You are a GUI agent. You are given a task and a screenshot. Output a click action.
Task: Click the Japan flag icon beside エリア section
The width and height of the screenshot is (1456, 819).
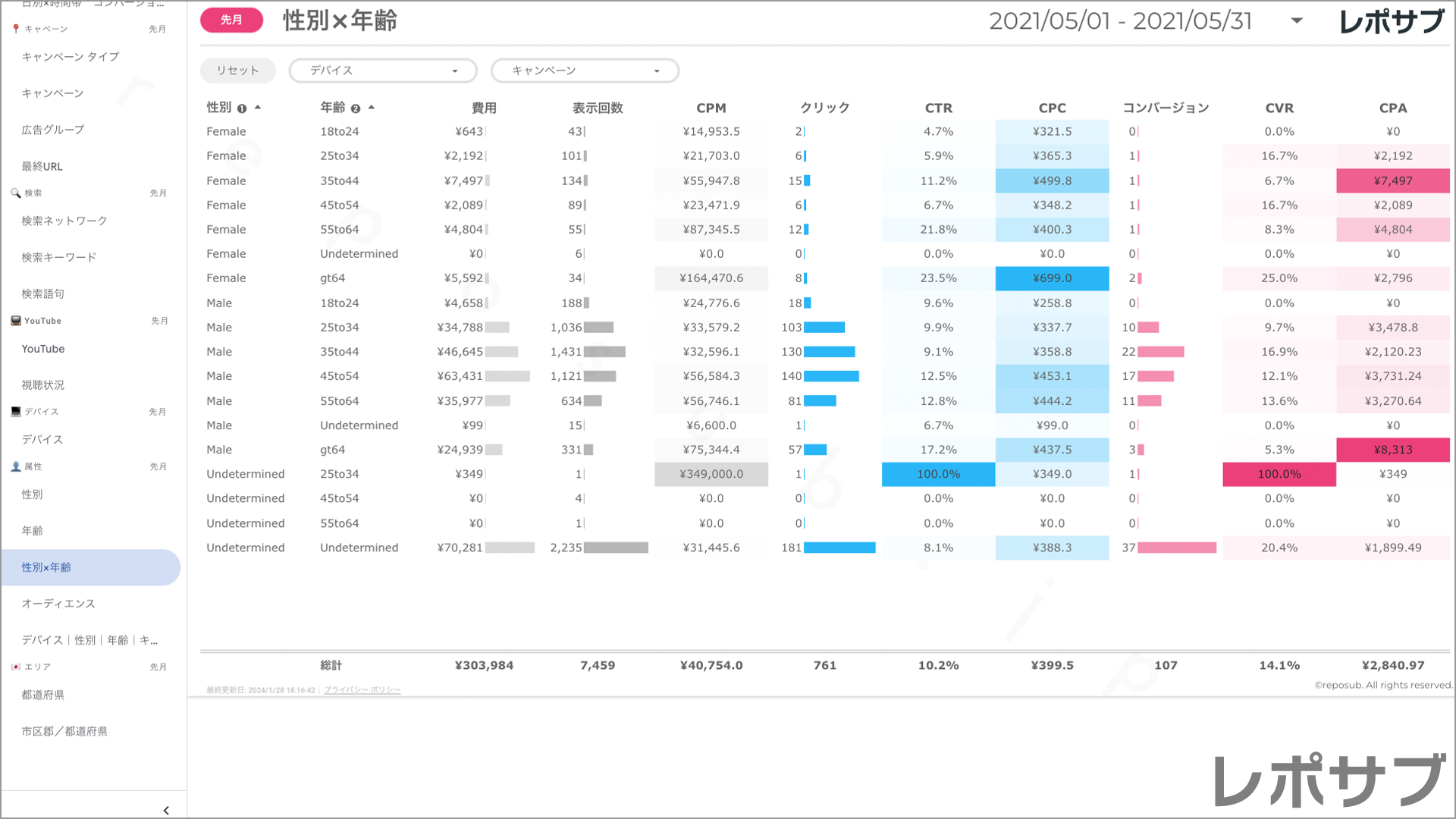click(16, 667)
